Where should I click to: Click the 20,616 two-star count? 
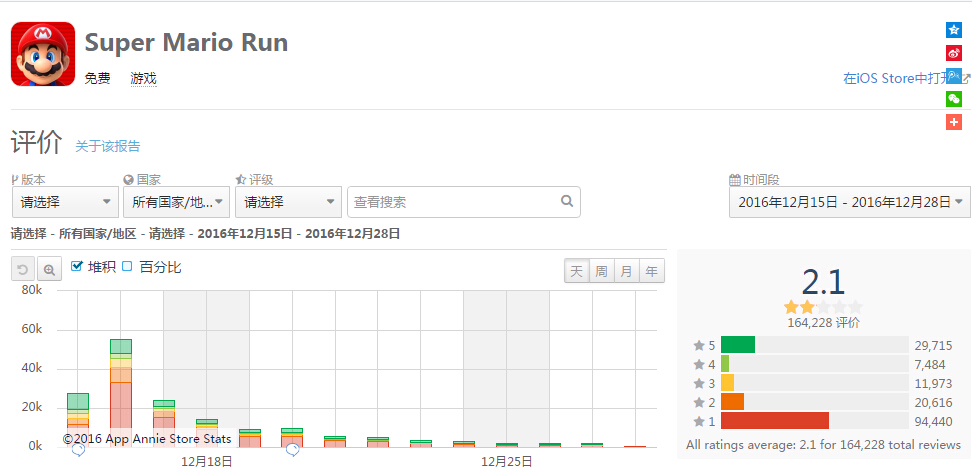tap(934, 403)
